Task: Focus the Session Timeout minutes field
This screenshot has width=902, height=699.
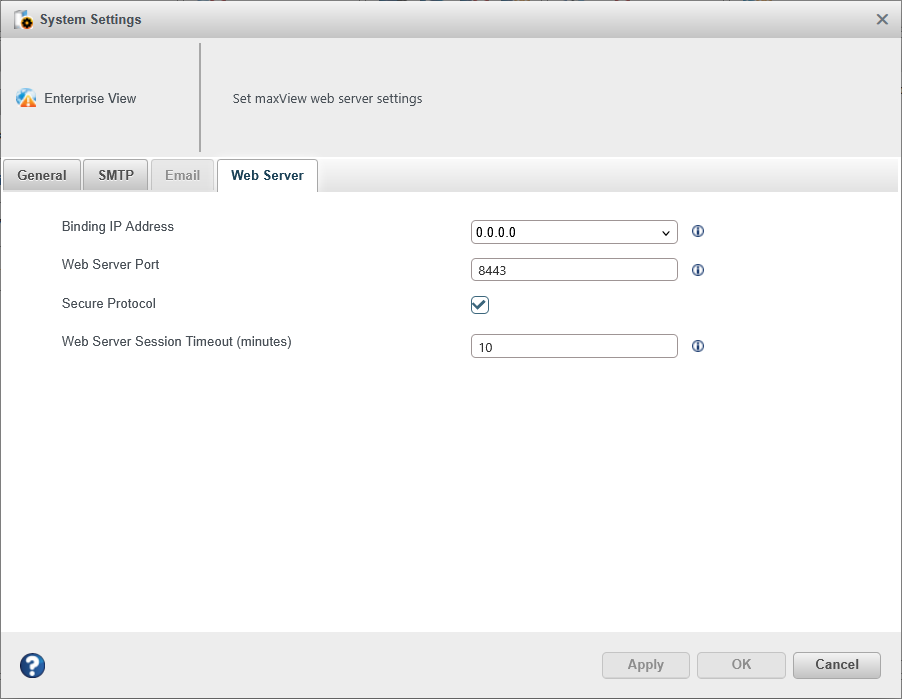Action: point(574,346)
